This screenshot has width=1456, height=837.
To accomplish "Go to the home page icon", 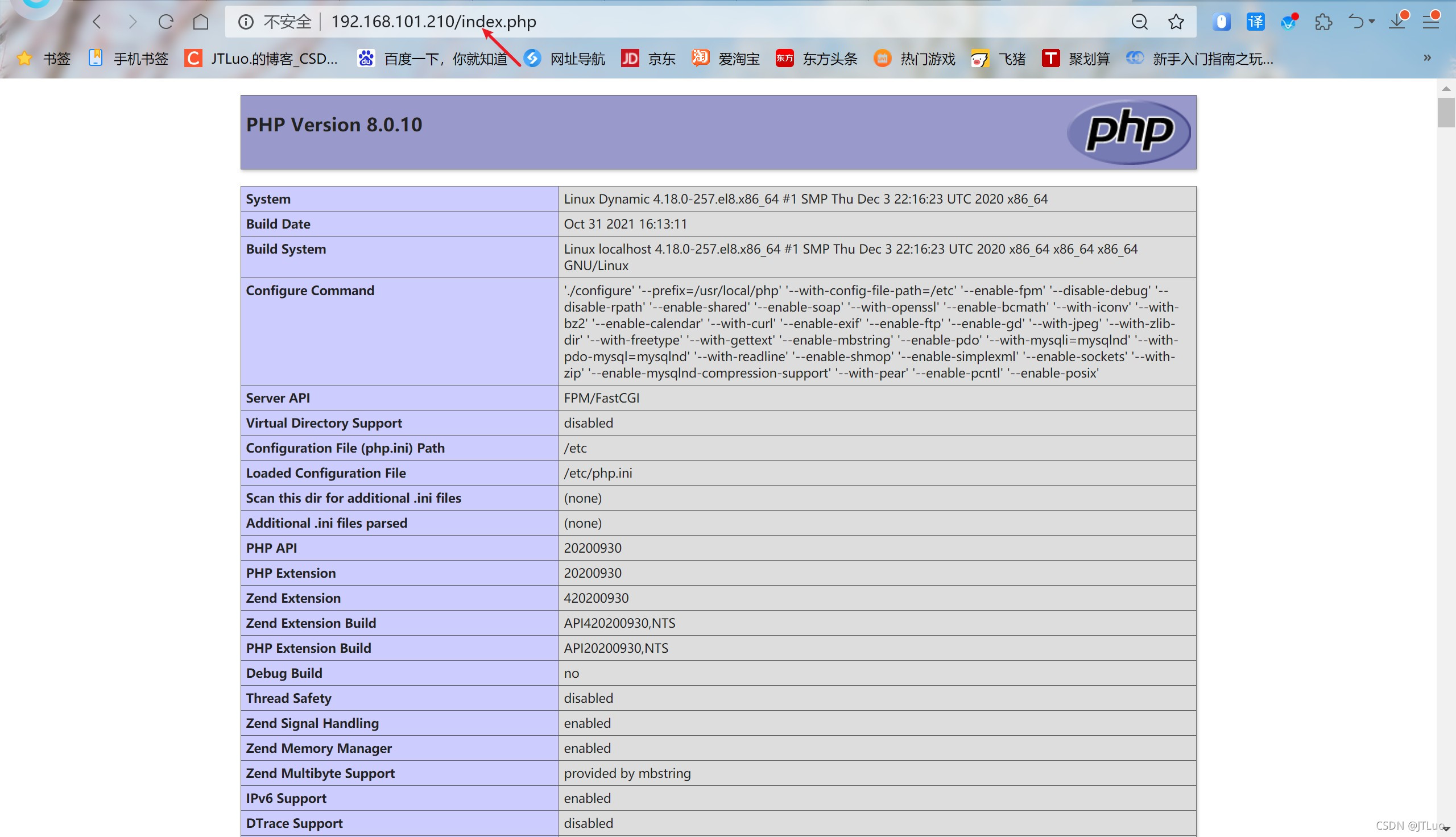I will (x=201, y=22).
